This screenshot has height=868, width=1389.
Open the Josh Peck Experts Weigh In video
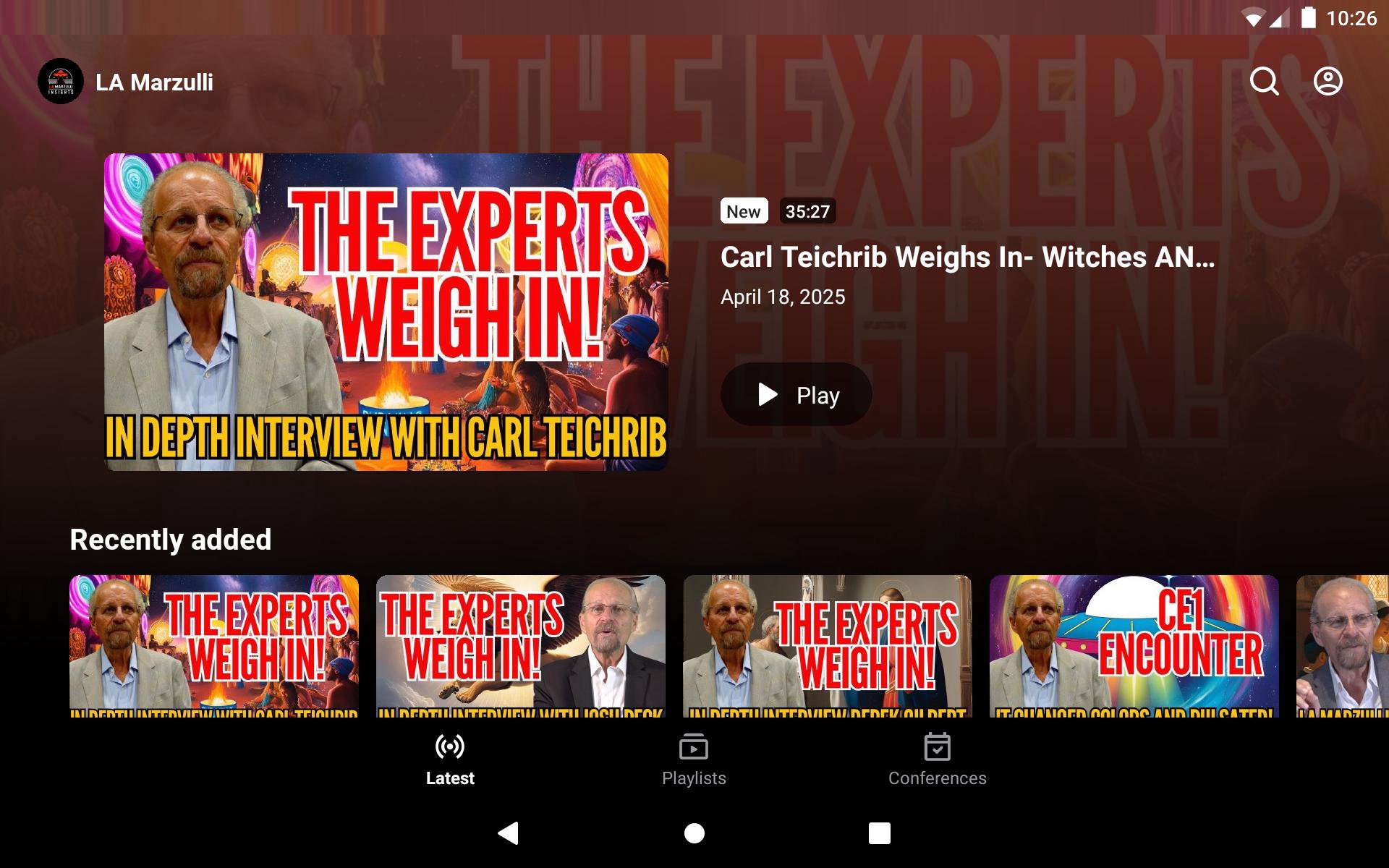point(521,646)
